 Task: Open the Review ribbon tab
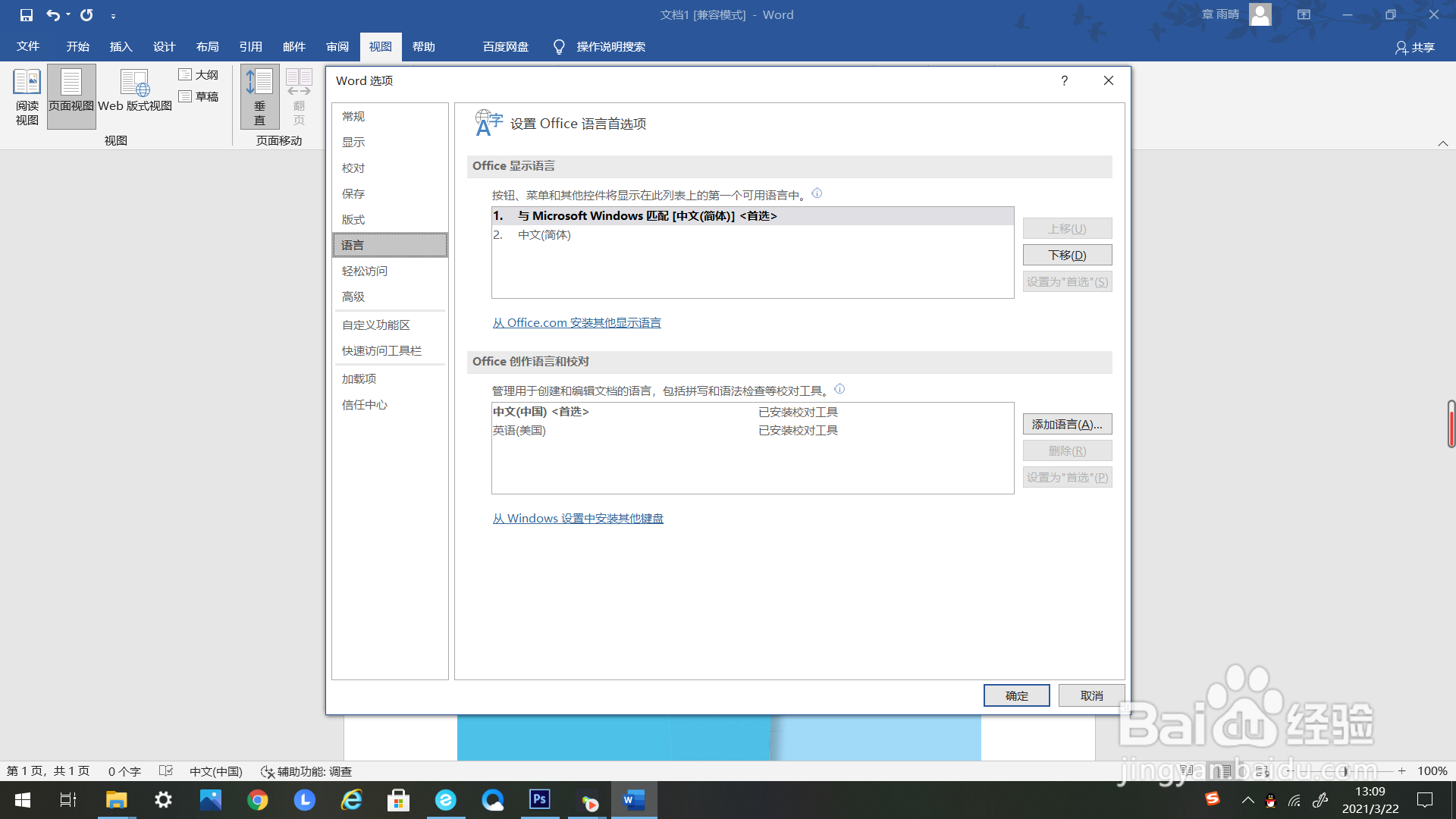[x=337, y=47]
